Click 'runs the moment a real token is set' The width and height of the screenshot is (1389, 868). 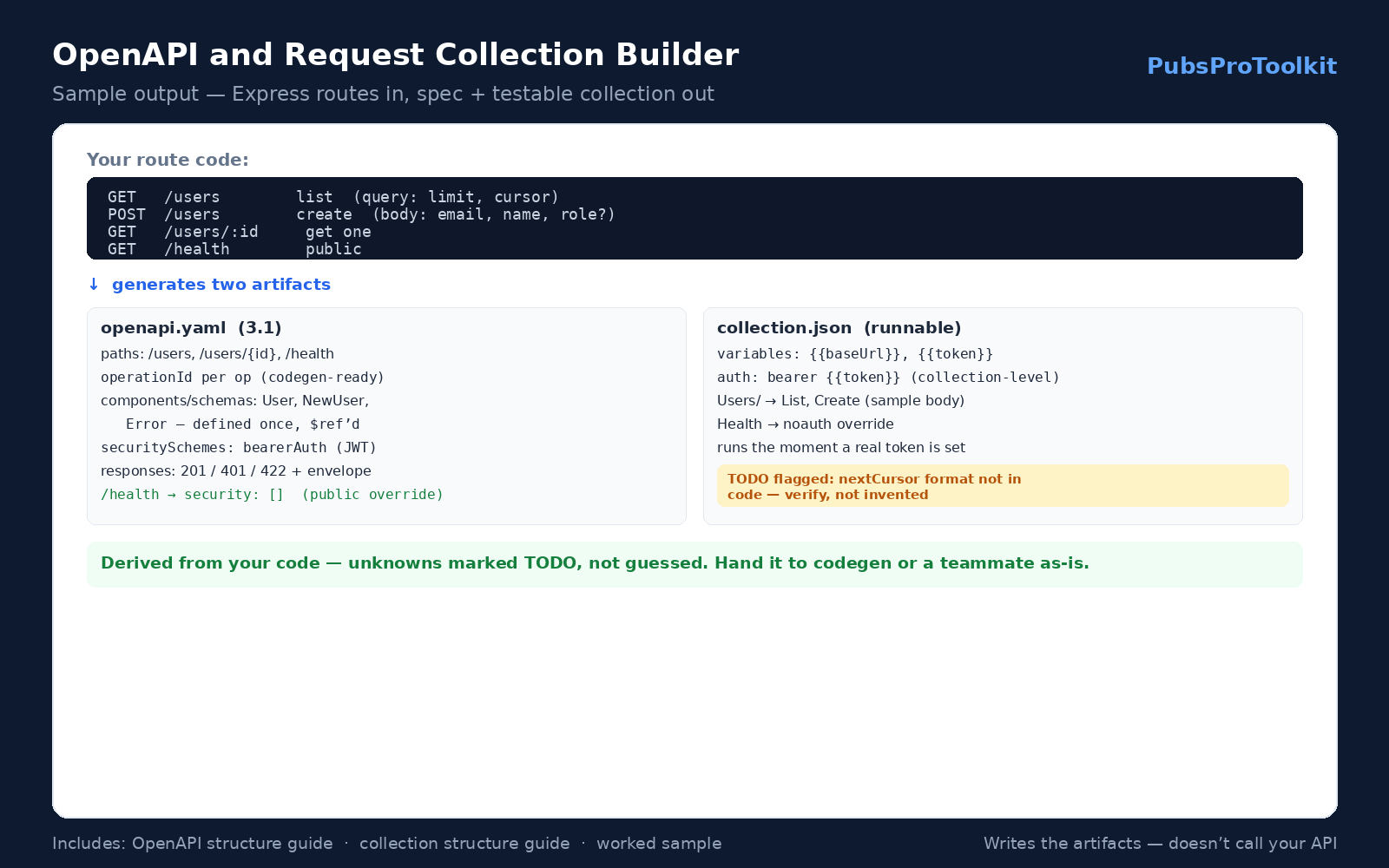tap(841, 448)
